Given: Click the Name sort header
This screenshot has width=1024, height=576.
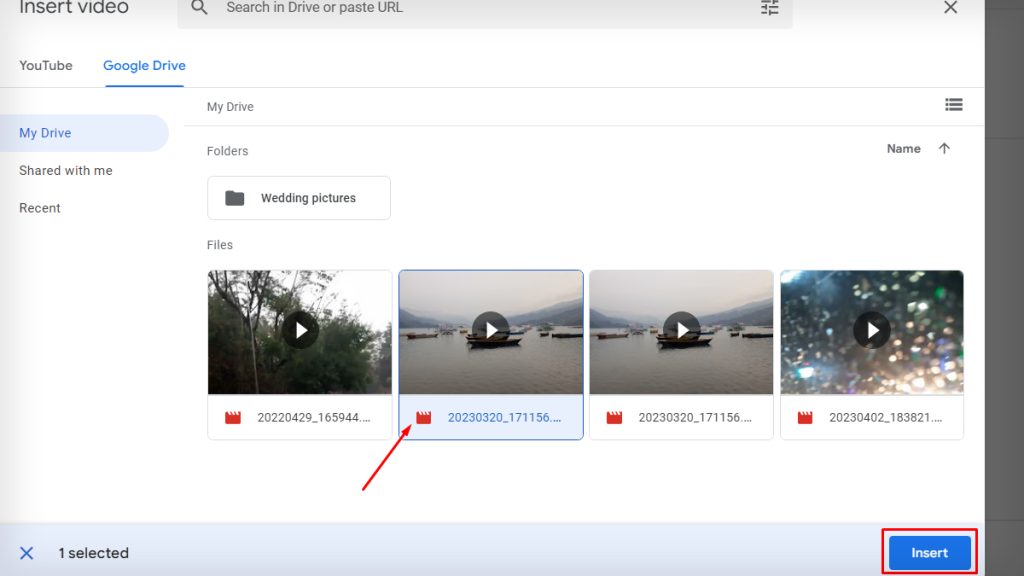Looking at the screenshot, I should click(901, 148).
